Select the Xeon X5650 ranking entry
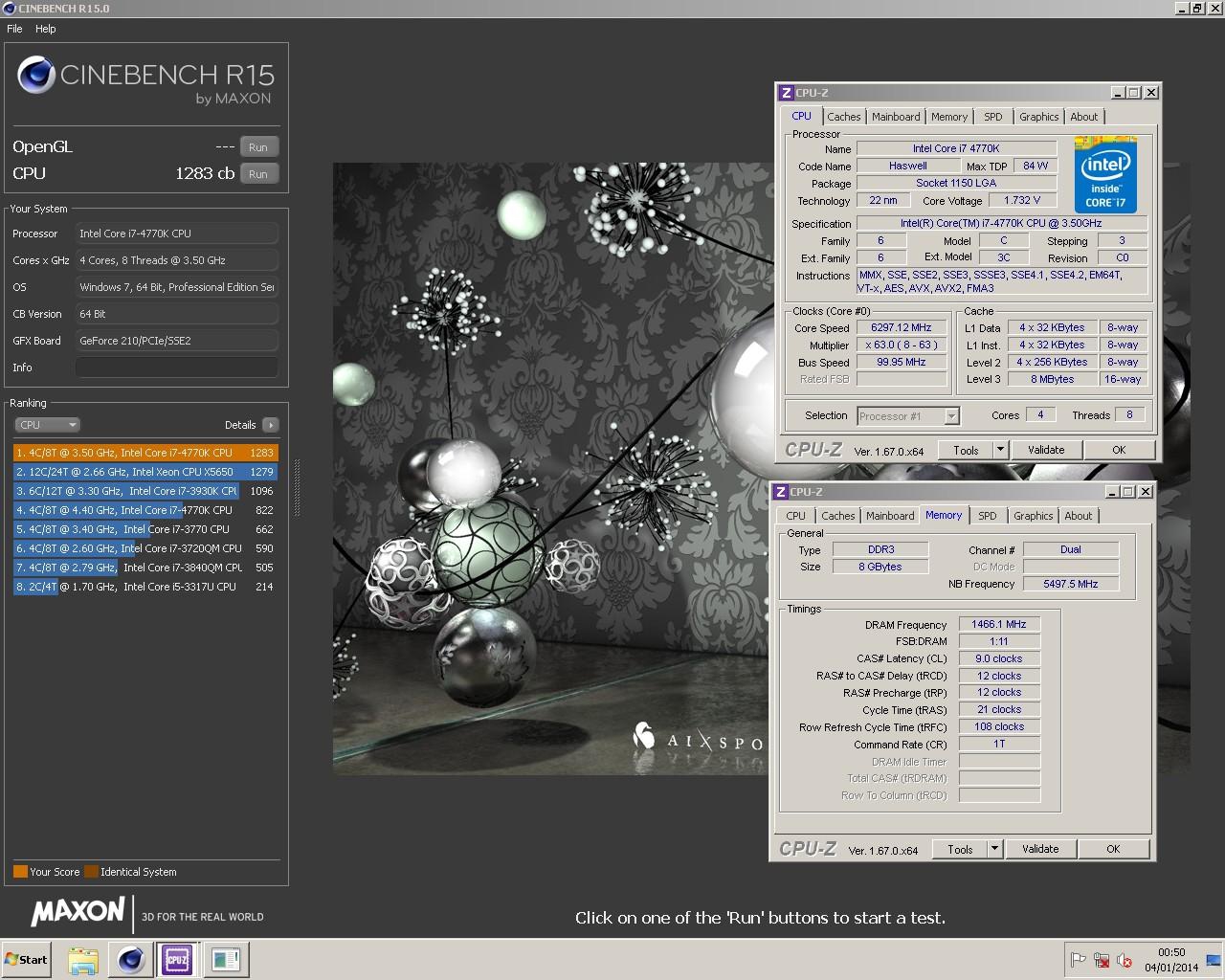1225x980 pixels. [x=145, y=472]
